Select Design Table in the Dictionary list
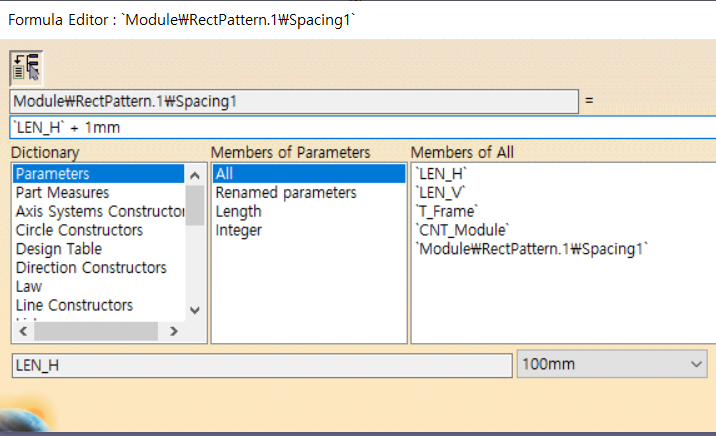Viewport: 716px width, 436px height. 98,248
